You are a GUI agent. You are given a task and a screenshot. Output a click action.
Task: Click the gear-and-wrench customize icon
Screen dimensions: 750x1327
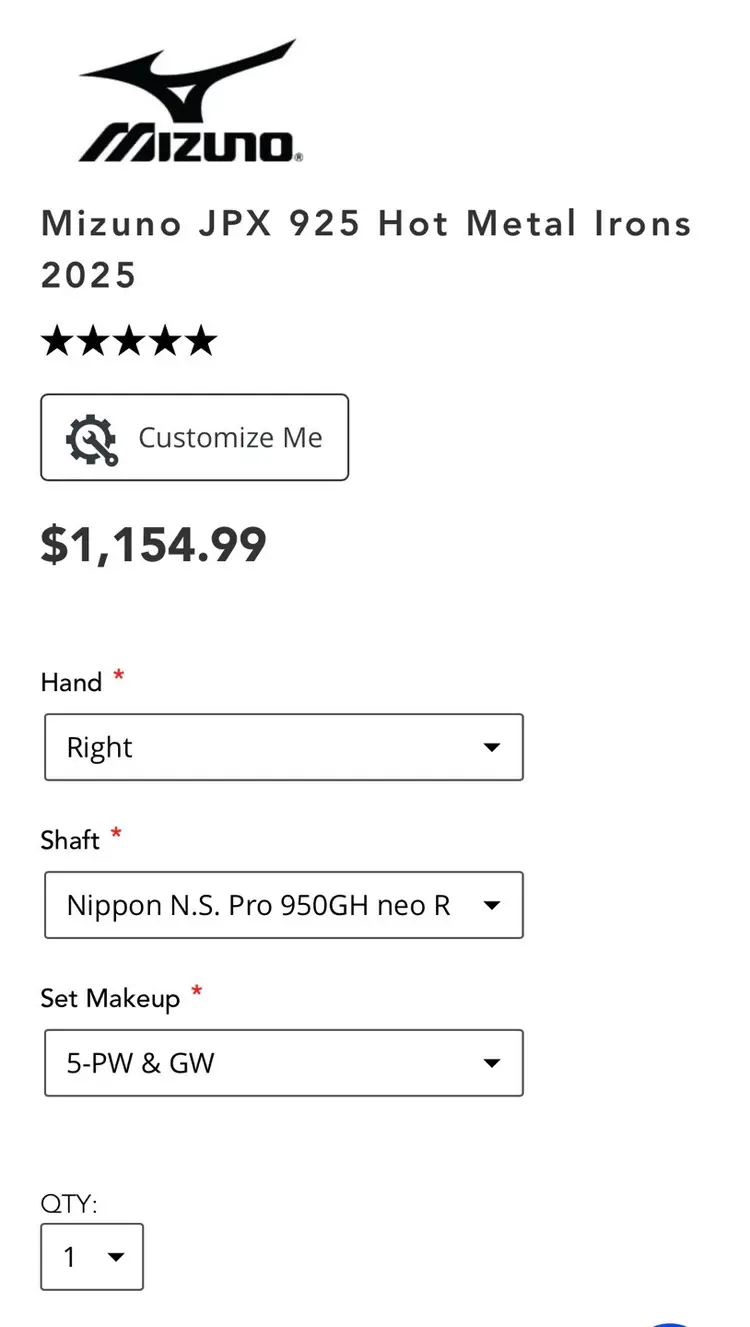click(x=92, y=438)
